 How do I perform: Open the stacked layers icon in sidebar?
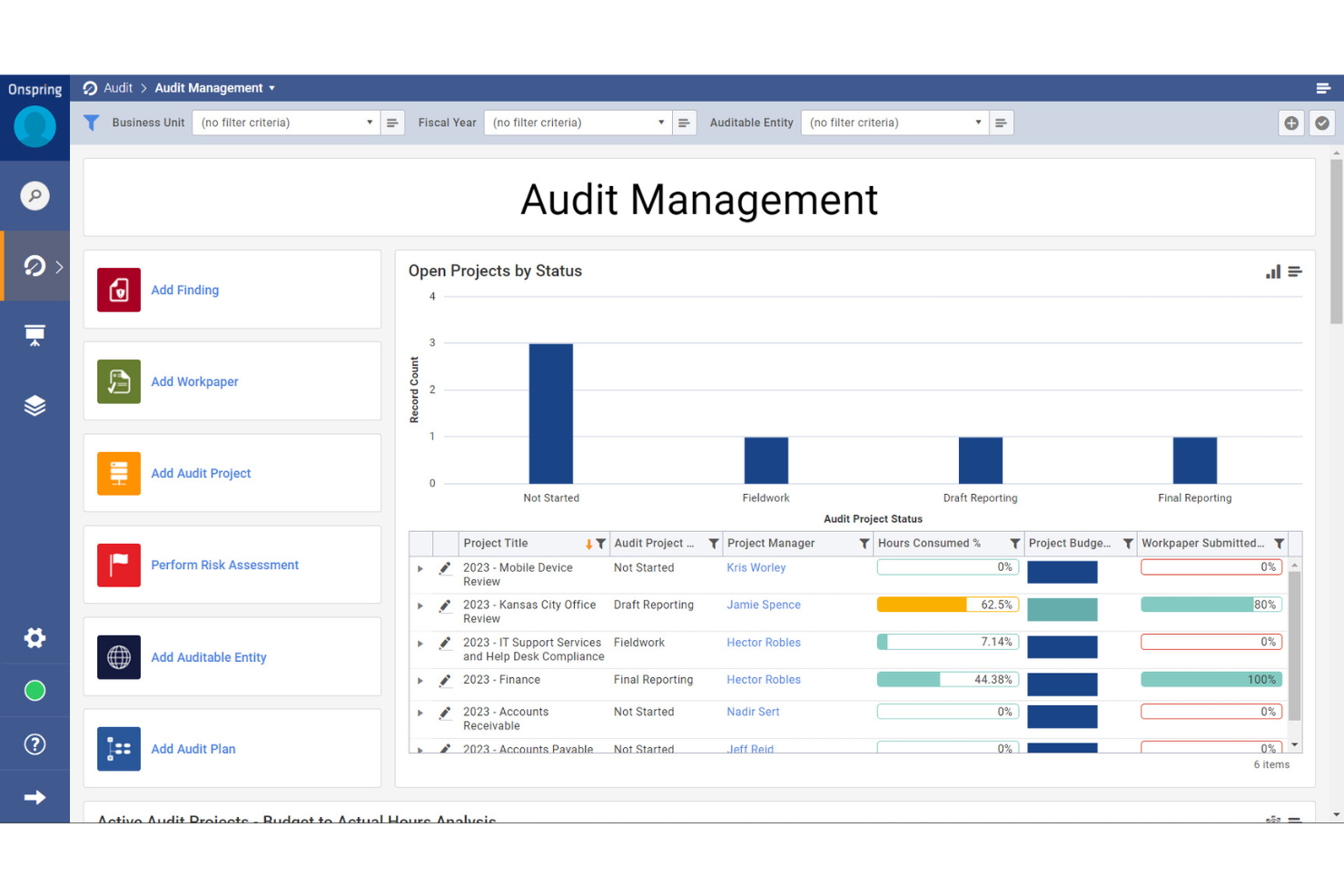(x=35, y=405)
